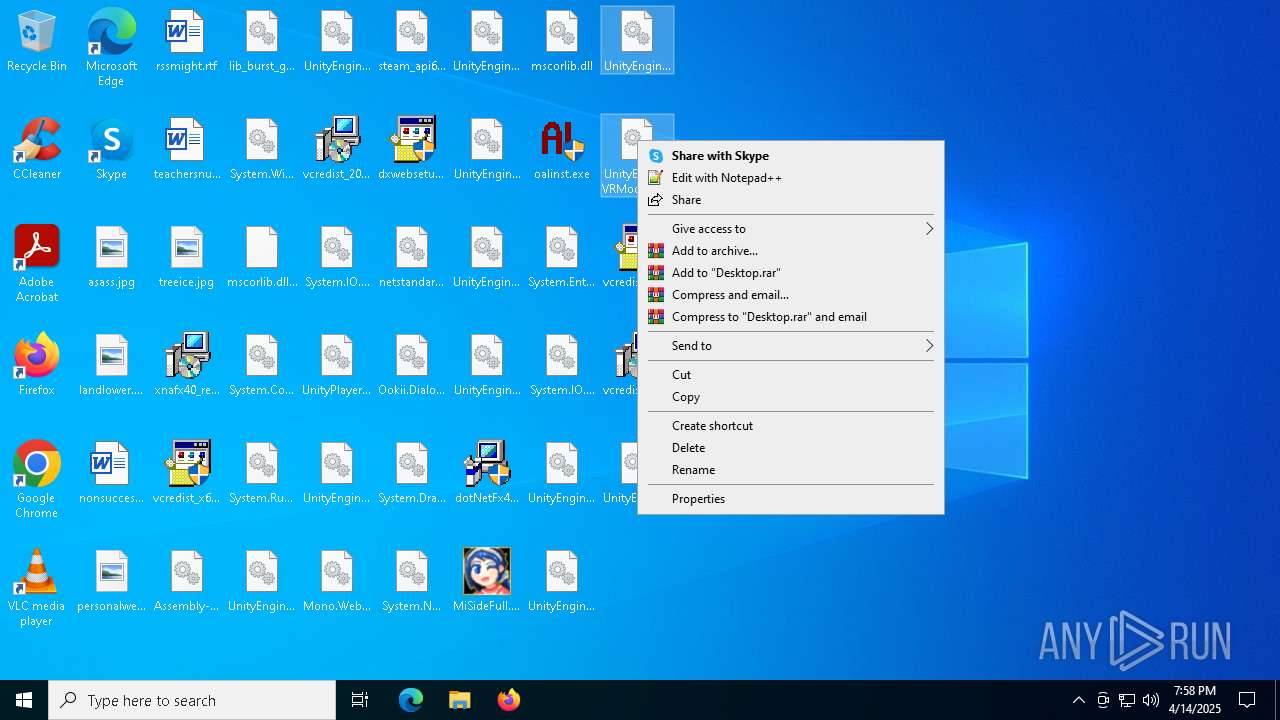Choose Add to archive...
Screen dimensions: 1280x720
[x=790, y=251]
